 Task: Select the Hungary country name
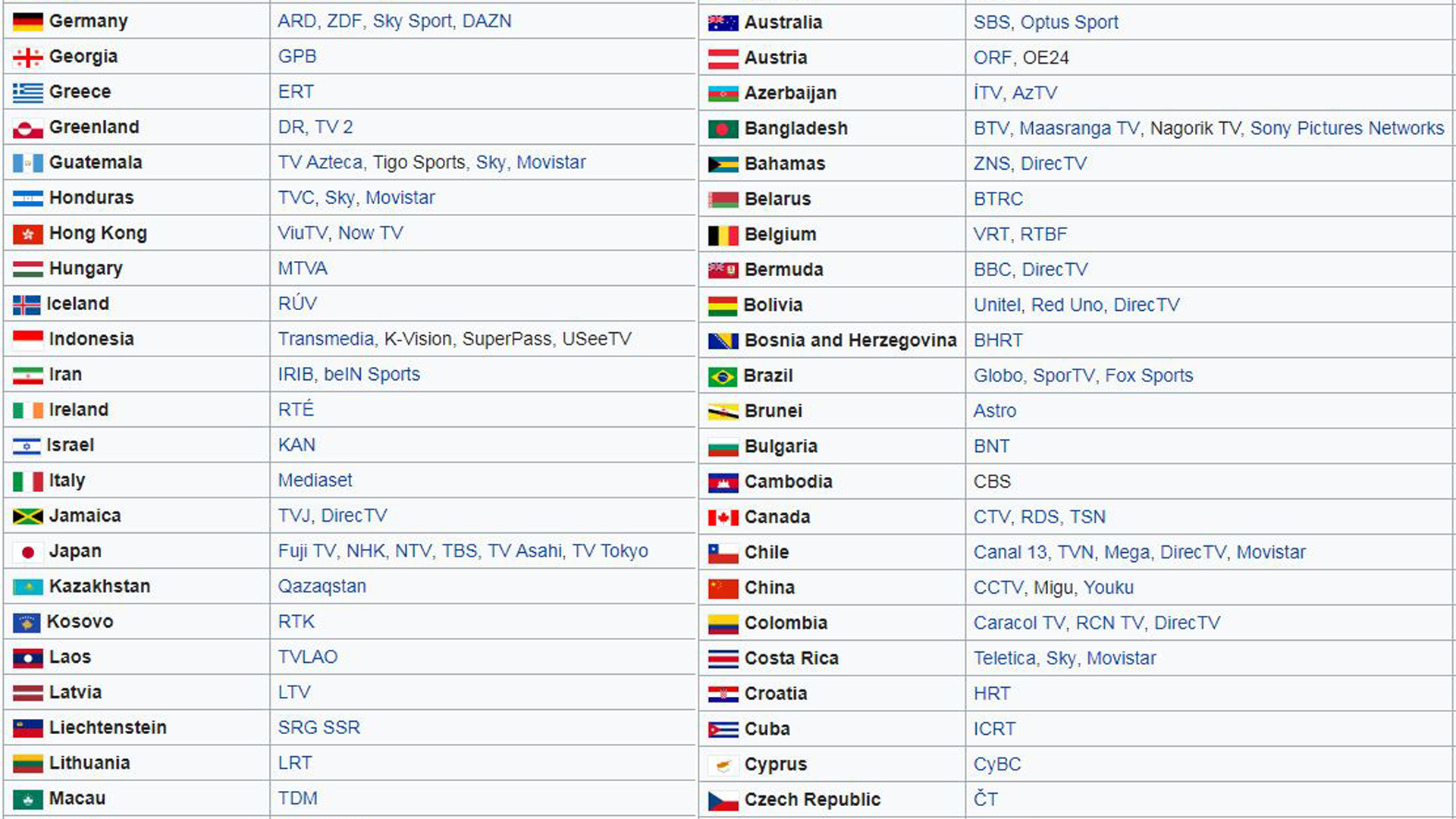(x=86, y=268)
